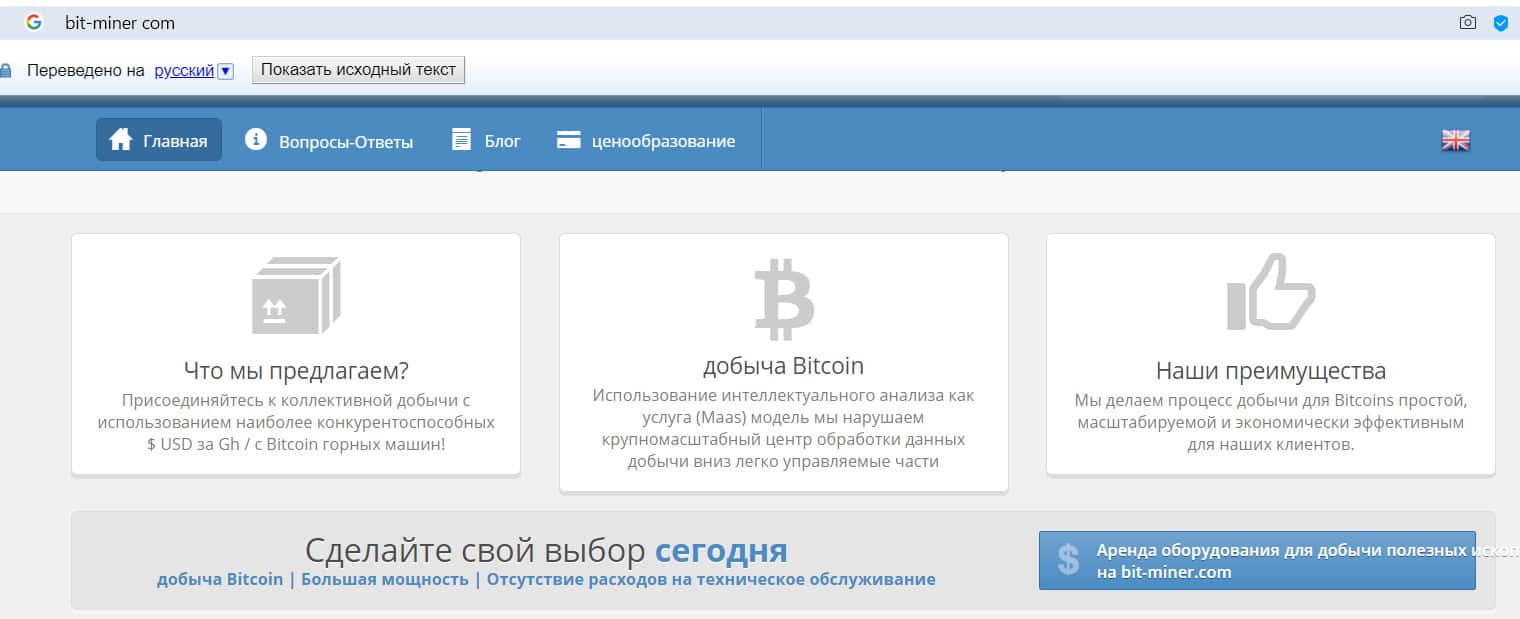Click the Что мы предлагаем? heading
The image size is (1520, 619).
[x=296, y=371]
